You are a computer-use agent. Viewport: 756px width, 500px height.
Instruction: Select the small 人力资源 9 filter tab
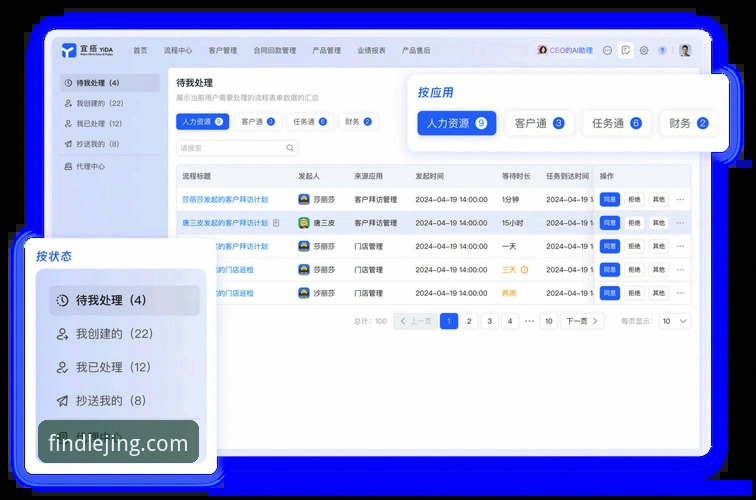202,122
